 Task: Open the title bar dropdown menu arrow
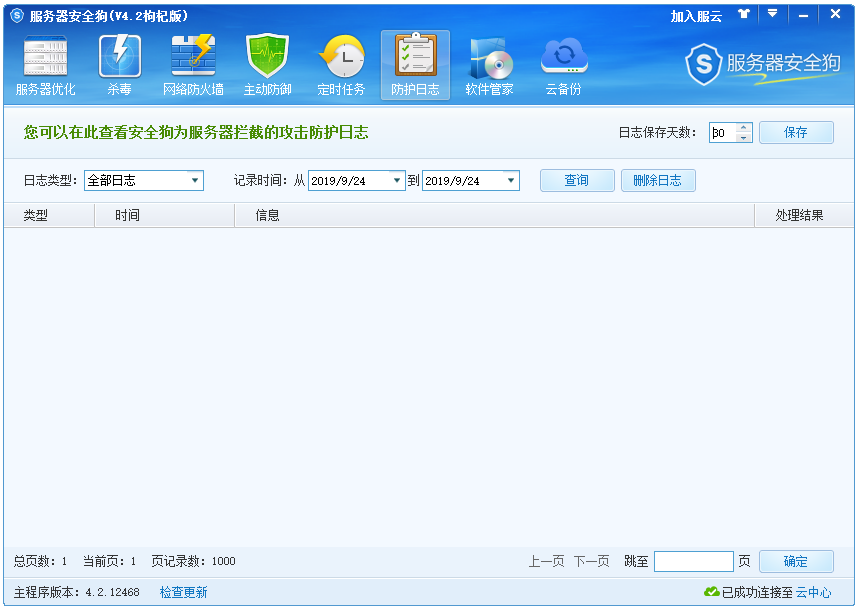(x=772, y=14)
